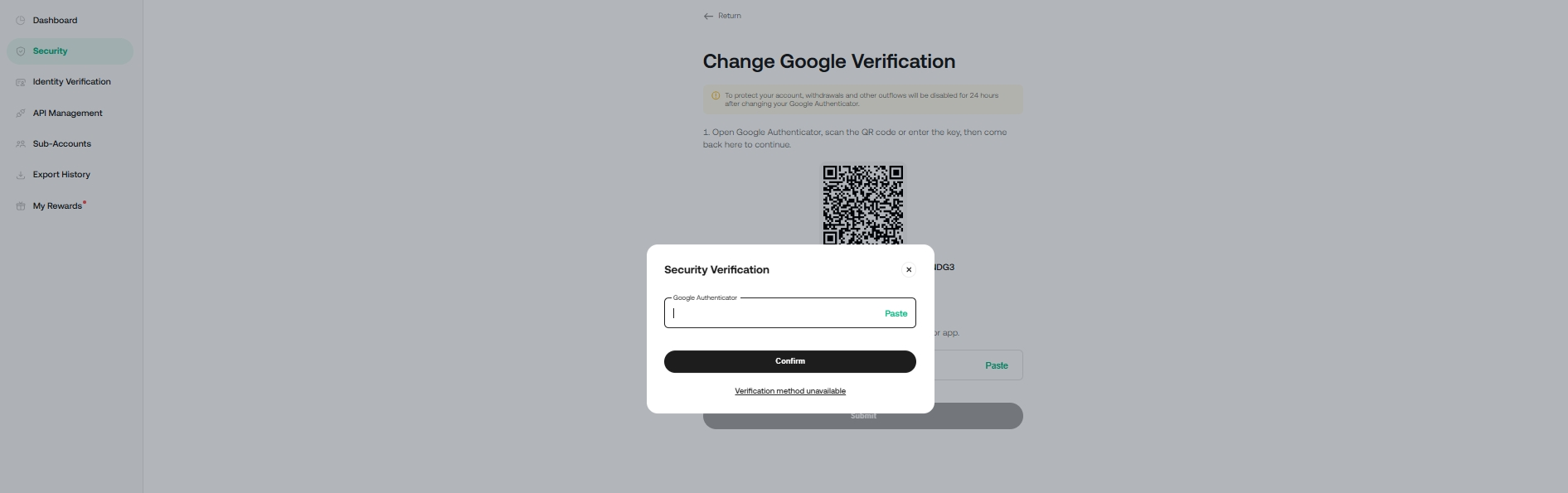The width and height of the screenshot is (1568, 493).
Task: Open the Sub-Accounts menu item
Action: (61, 144)
